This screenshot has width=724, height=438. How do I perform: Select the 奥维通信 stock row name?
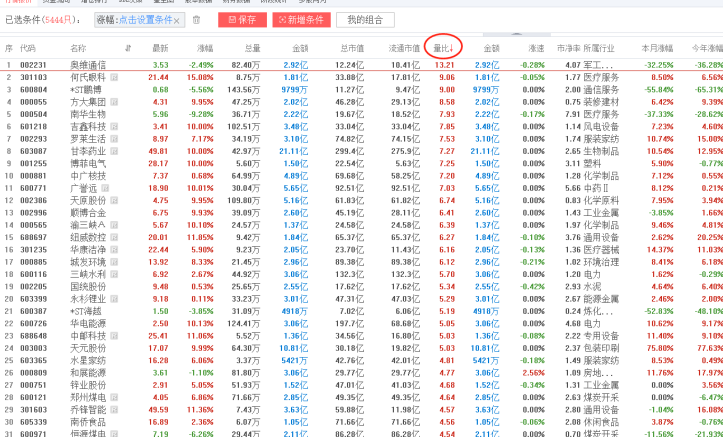pos(88,65)
